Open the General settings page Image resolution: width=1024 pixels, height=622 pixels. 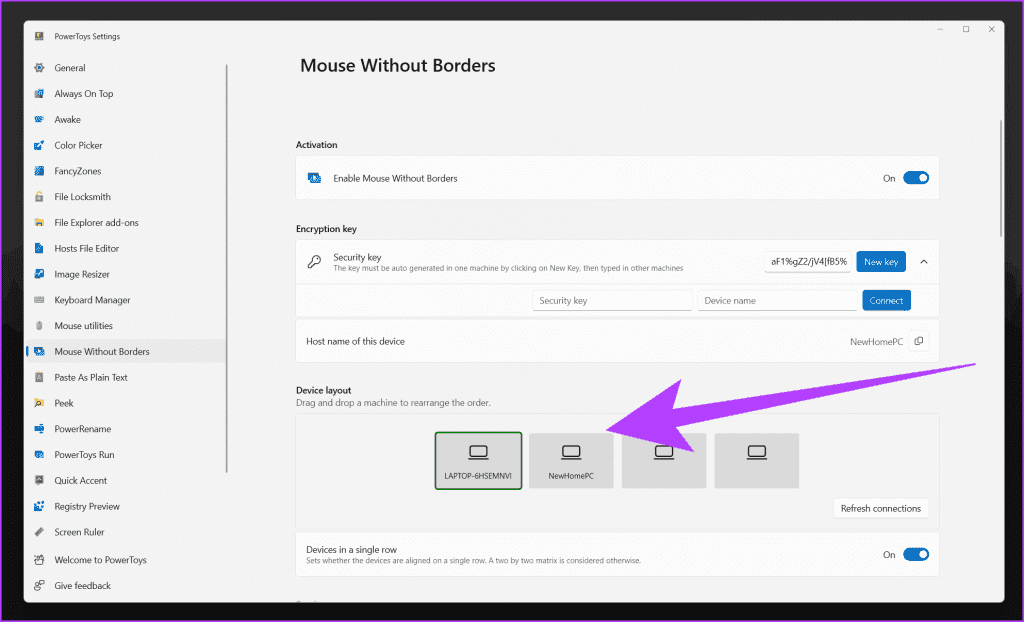pos(70,68)
